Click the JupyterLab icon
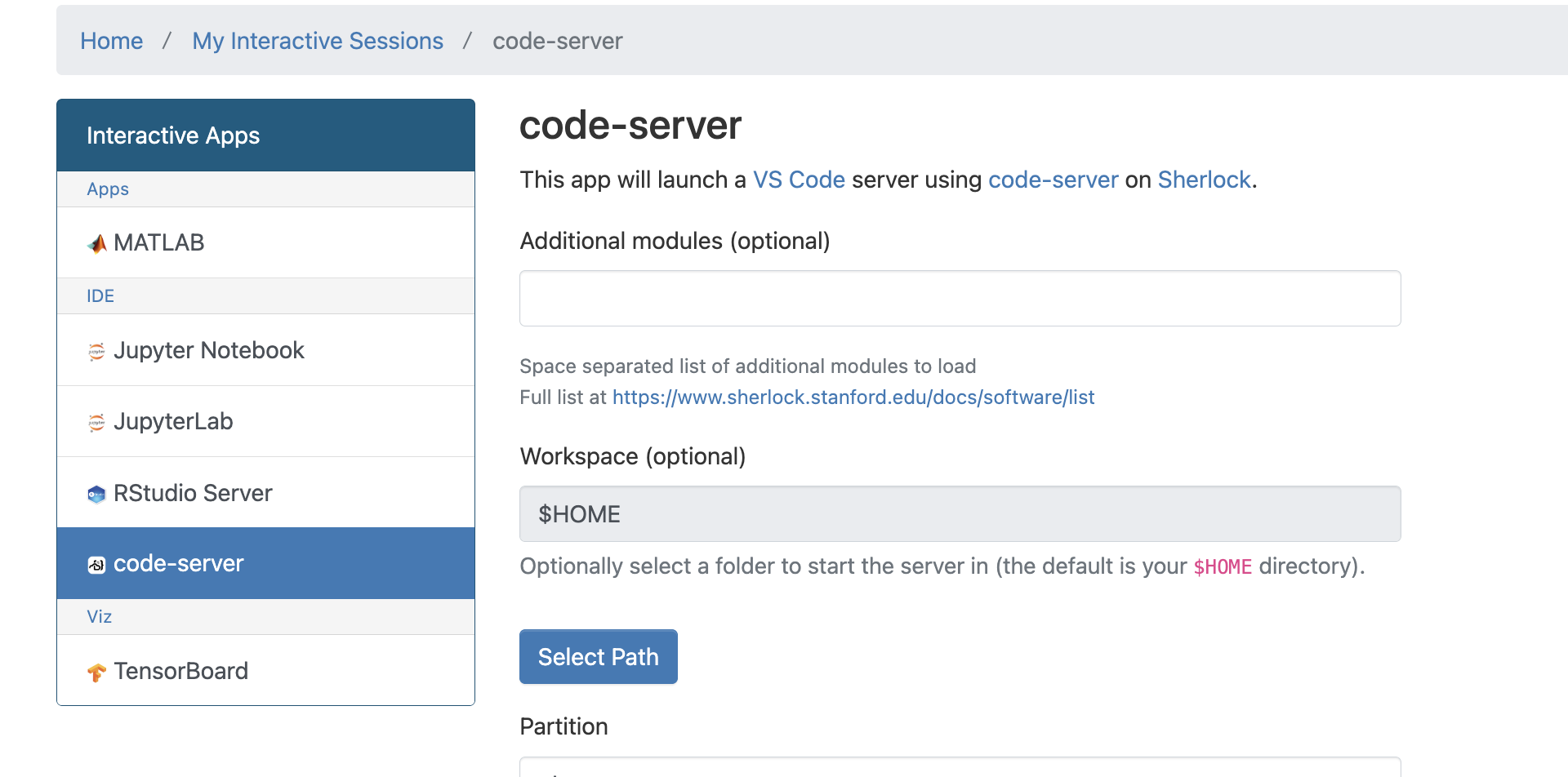 pos(96,422)
